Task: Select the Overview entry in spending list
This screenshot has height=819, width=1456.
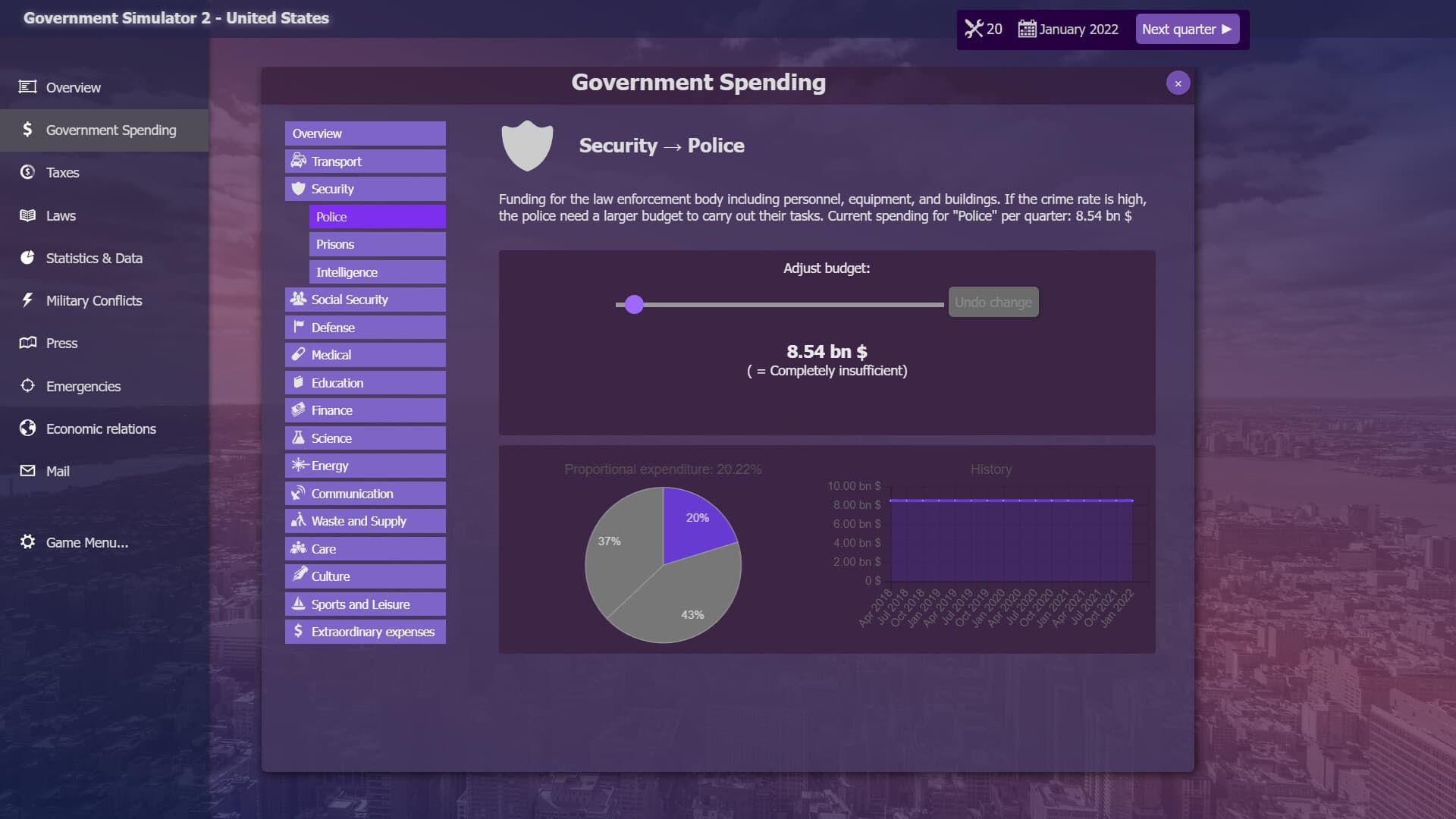Action: pyautogui.click(x=365, y=133)
